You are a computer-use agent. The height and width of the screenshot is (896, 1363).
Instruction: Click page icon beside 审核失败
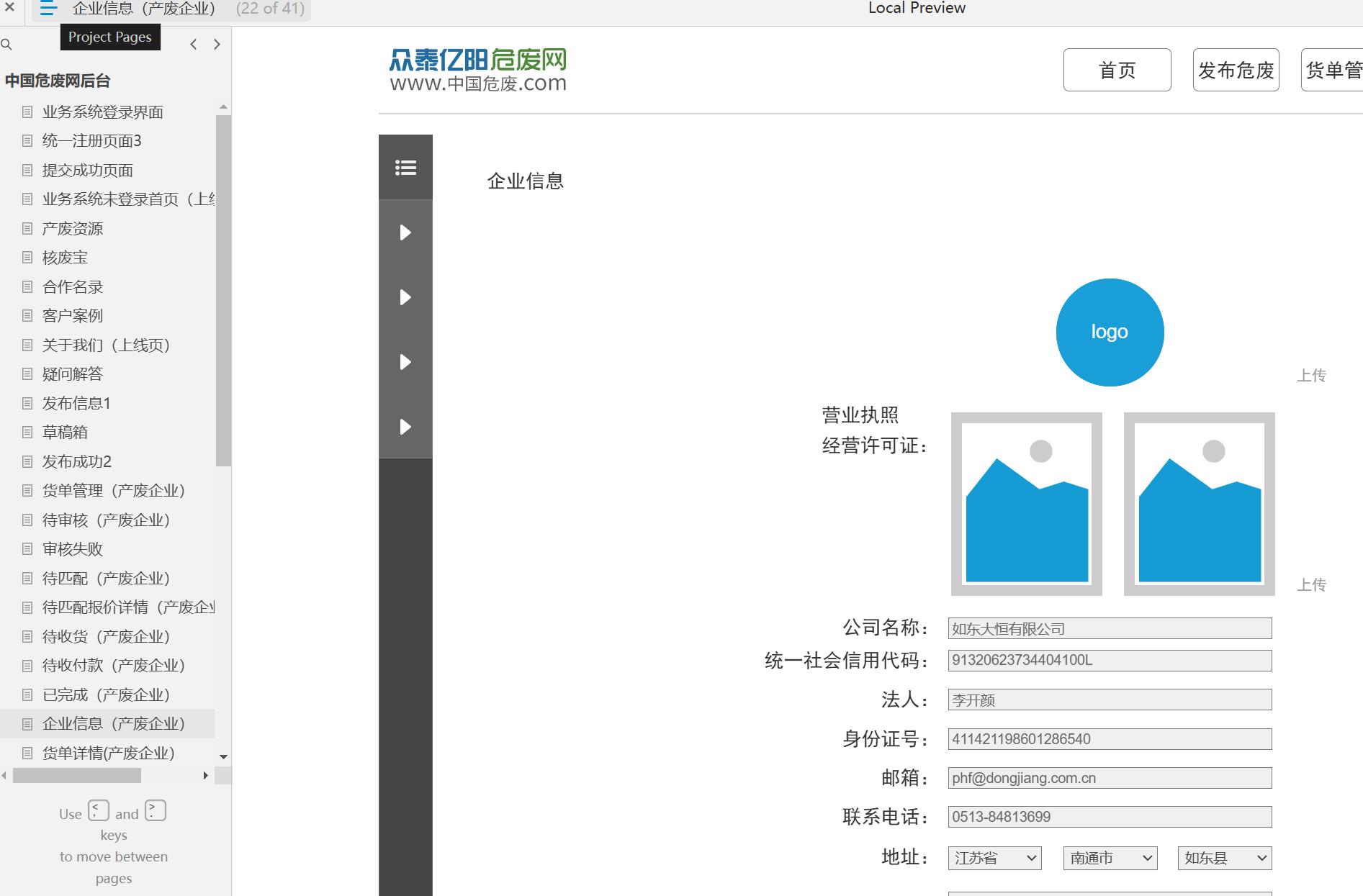click(x=27, y=549)
